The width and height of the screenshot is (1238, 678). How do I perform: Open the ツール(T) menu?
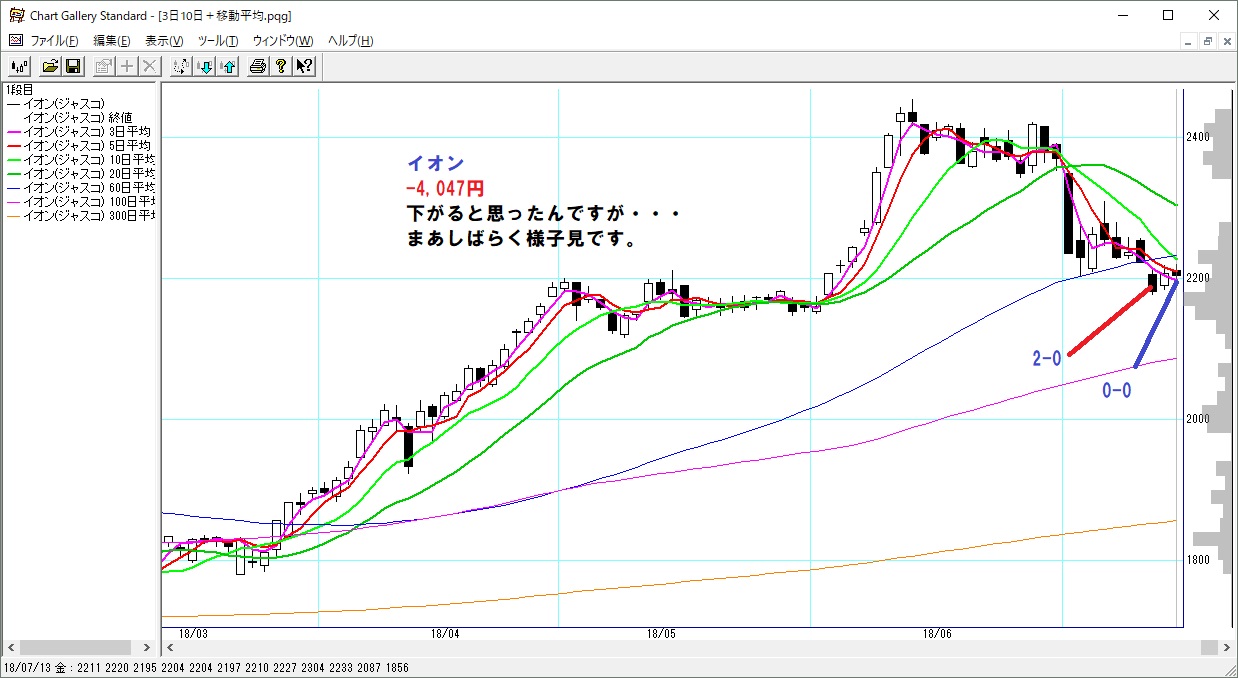[218, 41]
